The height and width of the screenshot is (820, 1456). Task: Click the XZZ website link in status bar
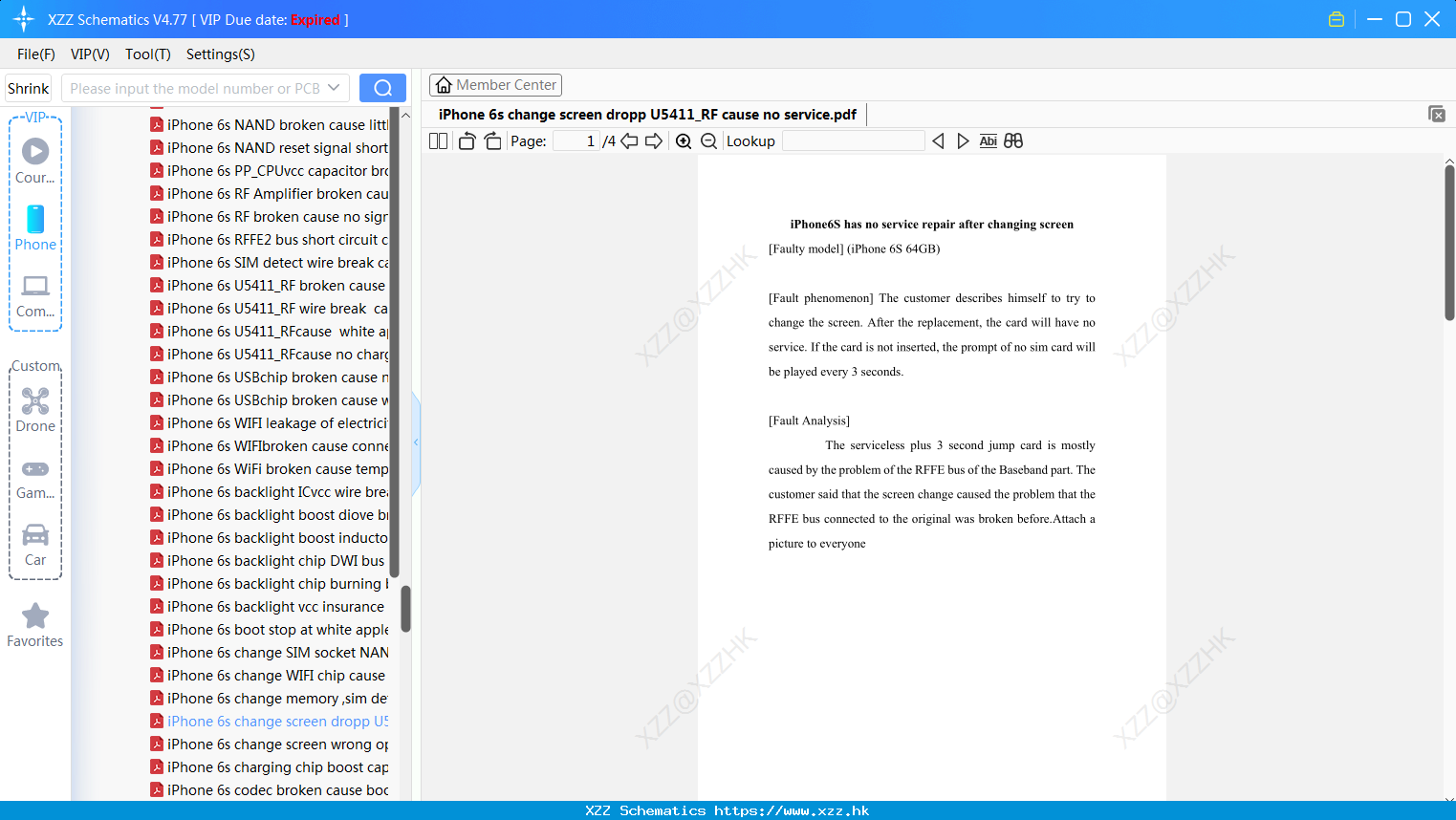tap(792, 810)
